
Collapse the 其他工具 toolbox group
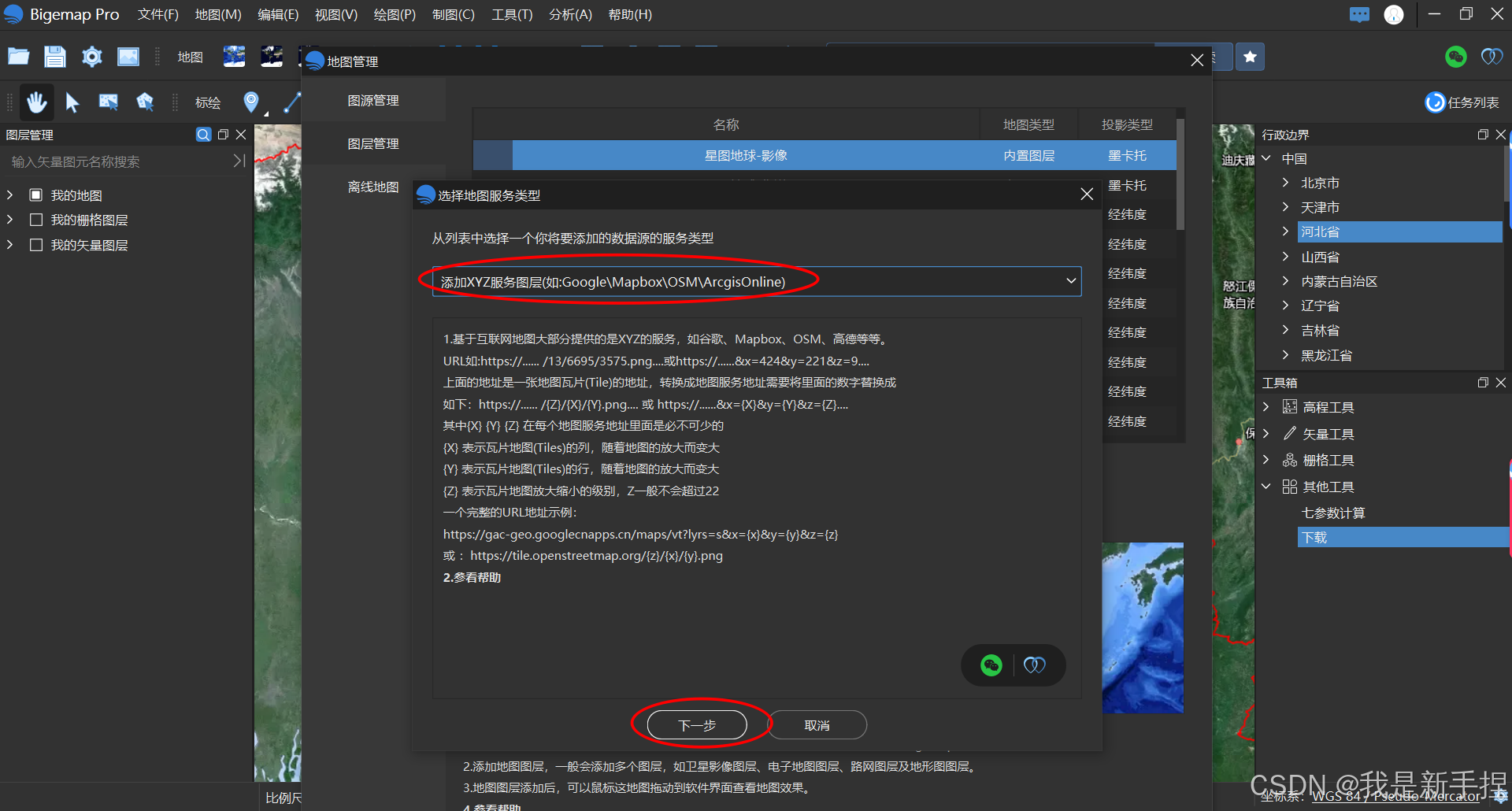point(1266,487)
